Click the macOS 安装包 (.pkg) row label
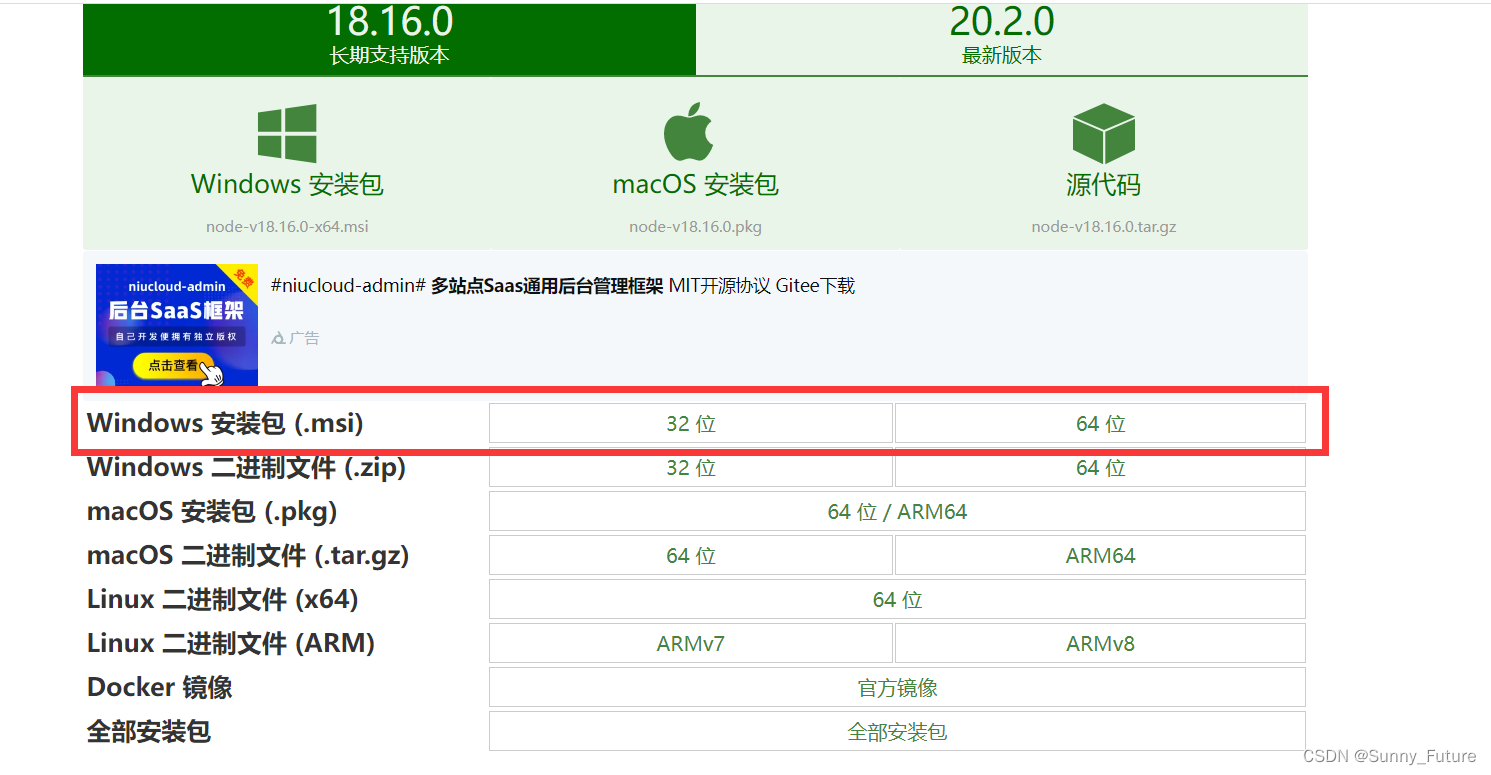The height and width of the screenshot is (775, 1491). pyautogui.click(x=212, y=512)
